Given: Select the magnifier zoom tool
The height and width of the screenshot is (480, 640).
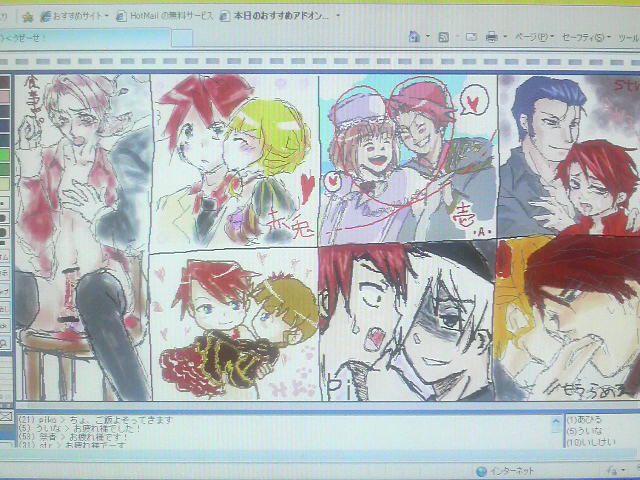Looking at the screenshot, I should 4,343.
